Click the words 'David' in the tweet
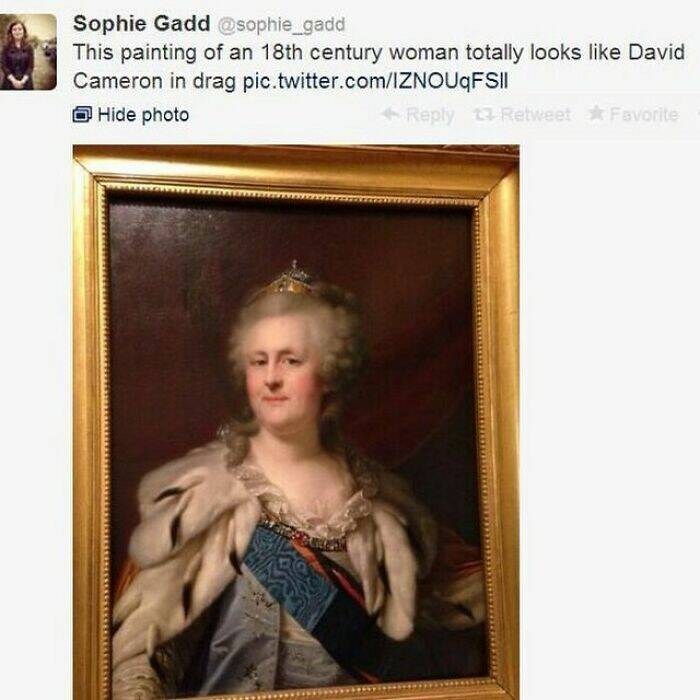The height and width of the screenshot is (700, 700). coord(656,52)
